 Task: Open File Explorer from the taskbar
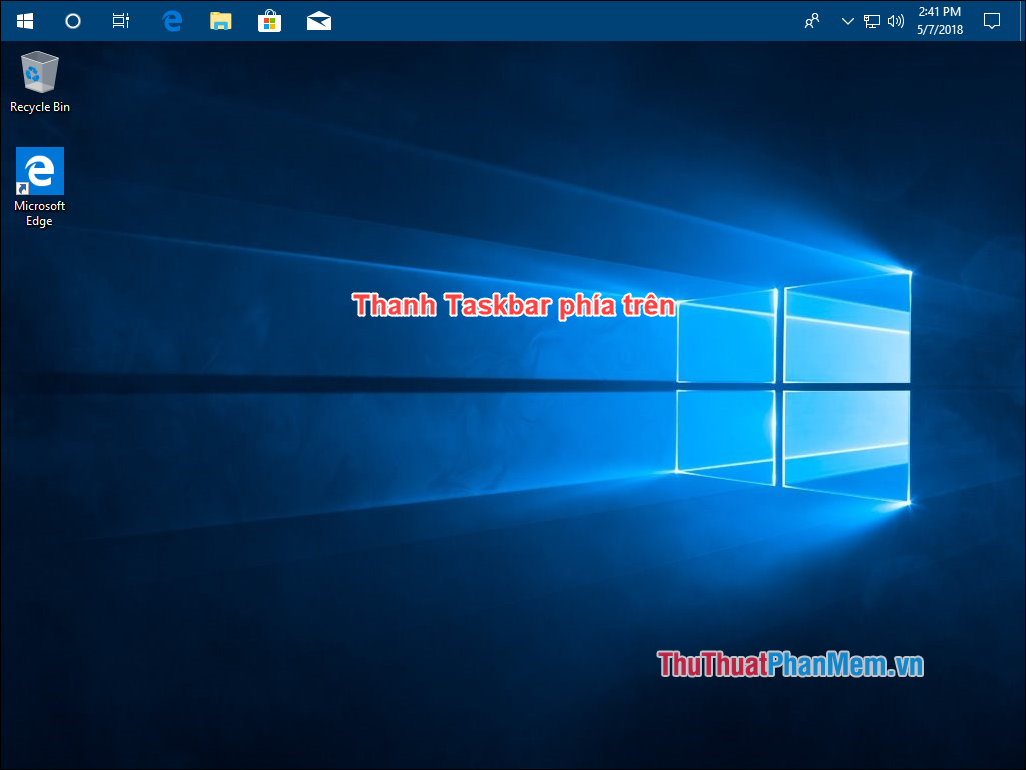[x=219, y=20]
